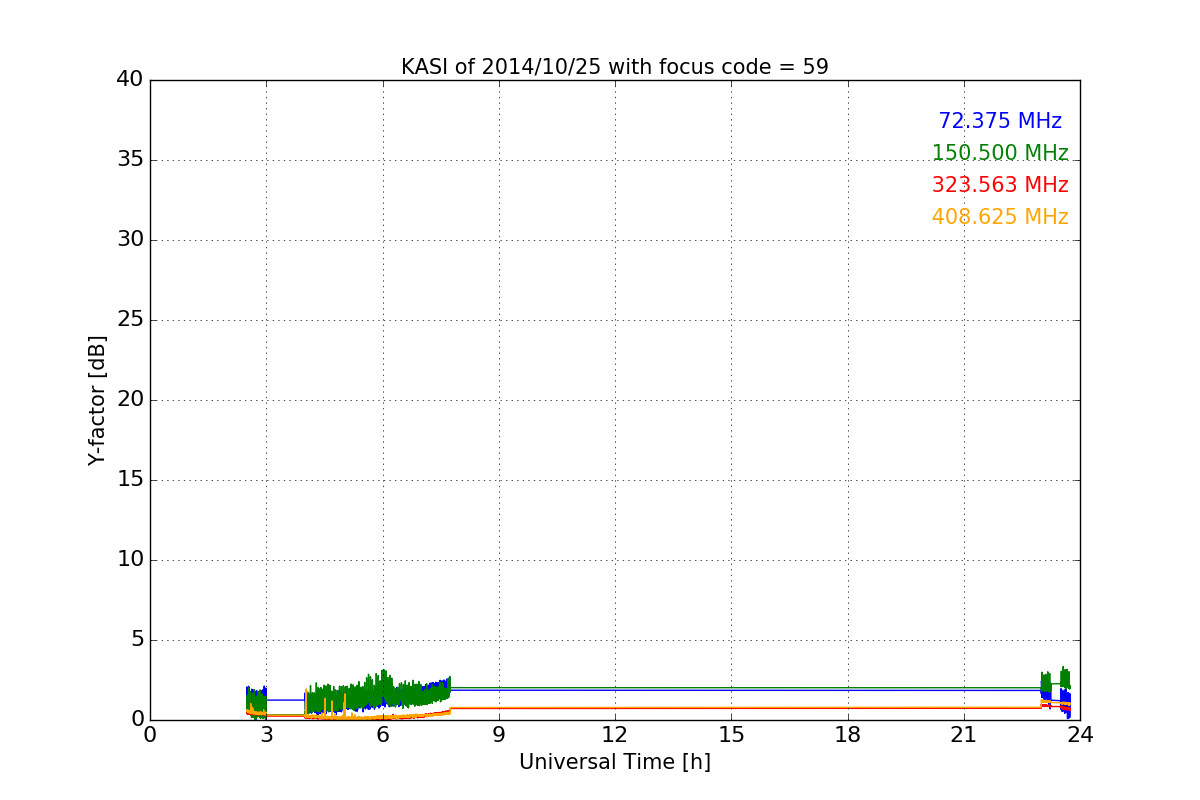Click the x-axis tick label 18
Image resolution: width=1200 pixels, height=800 pixels.
[x=848, y=735]
